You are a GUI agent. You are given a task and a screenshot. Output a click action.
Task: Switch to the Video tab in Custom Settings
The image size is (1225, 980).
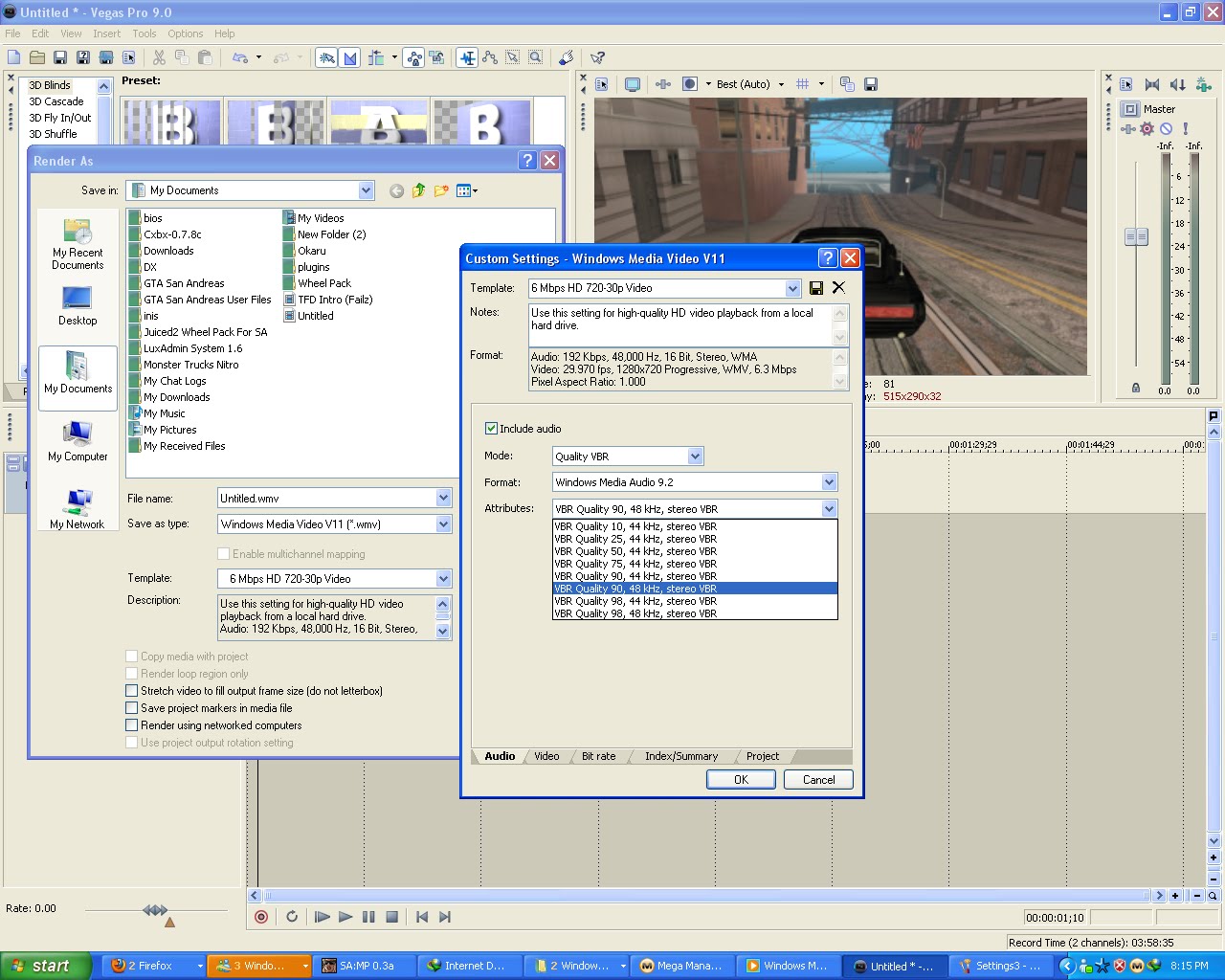546,756
